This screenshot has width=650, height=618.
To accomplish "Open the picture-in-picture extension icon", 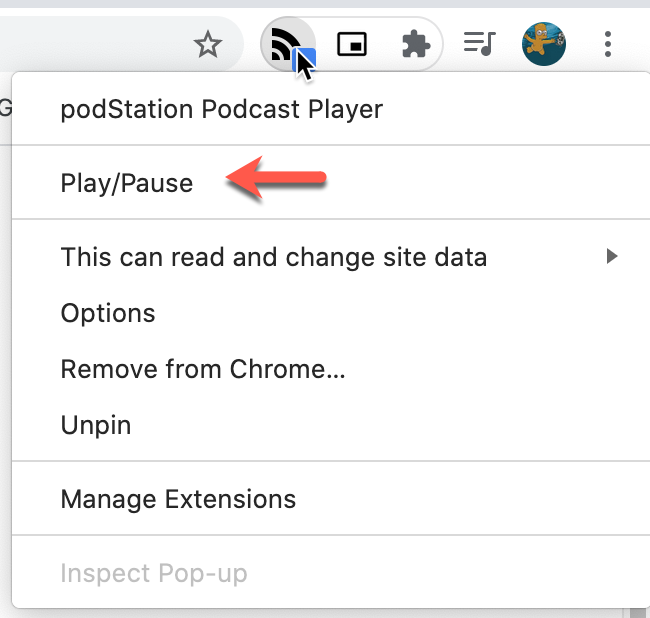I will [352, 44].
